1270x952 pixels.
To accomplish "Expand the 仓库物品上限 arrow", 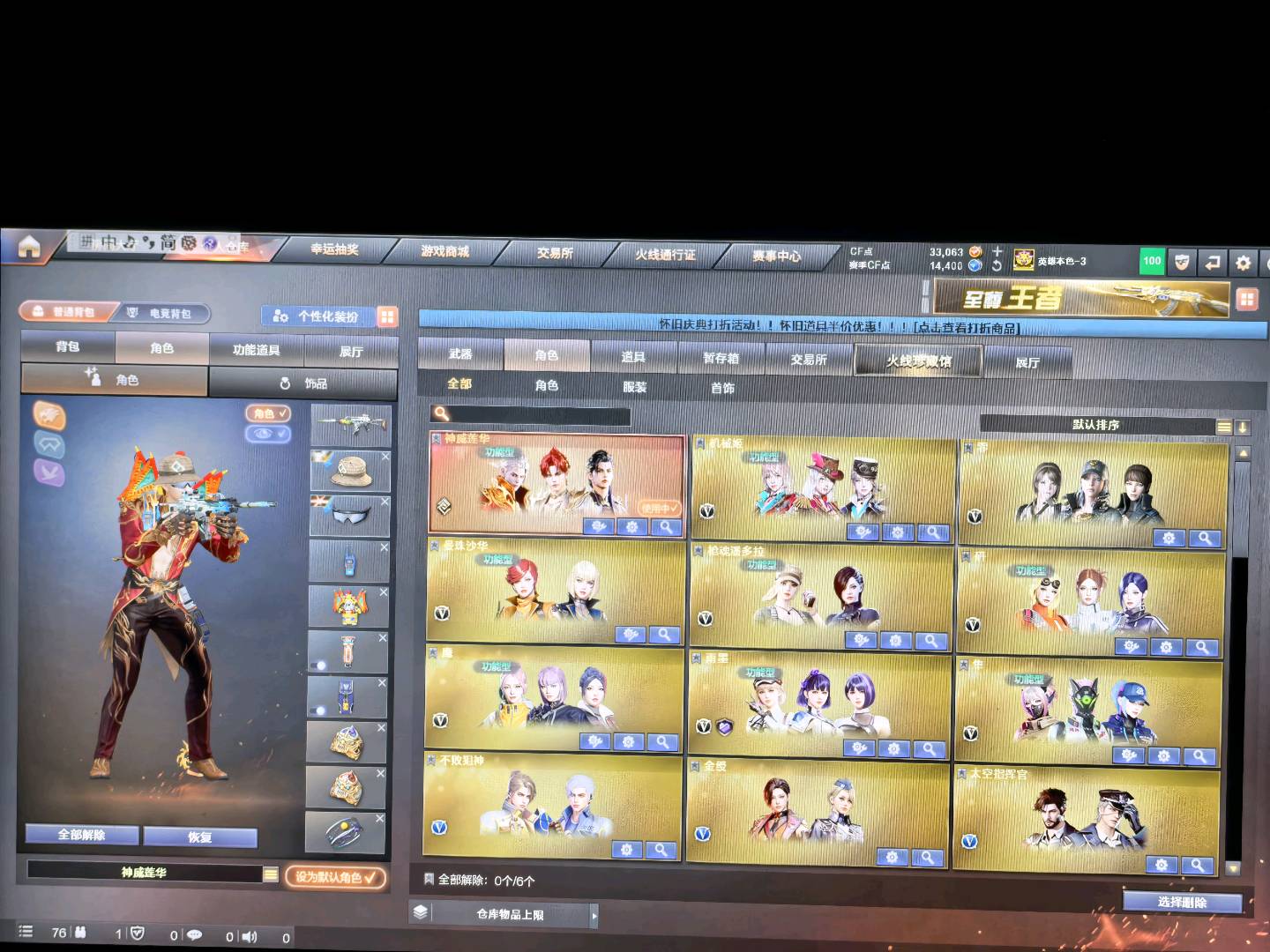I will (594, 916).
